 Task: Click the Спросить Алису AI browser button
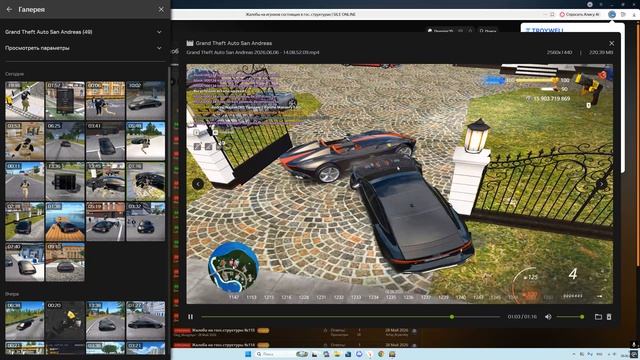coord(580,14)
